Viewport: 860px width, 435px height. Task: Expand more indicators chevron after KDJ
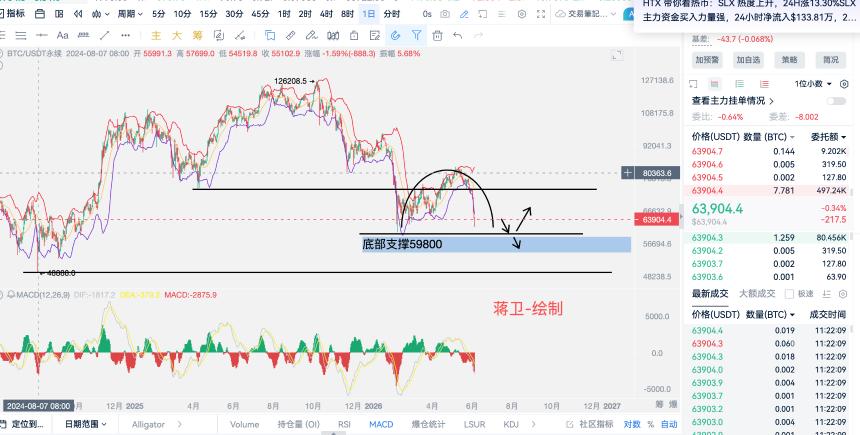pos(533,424)
